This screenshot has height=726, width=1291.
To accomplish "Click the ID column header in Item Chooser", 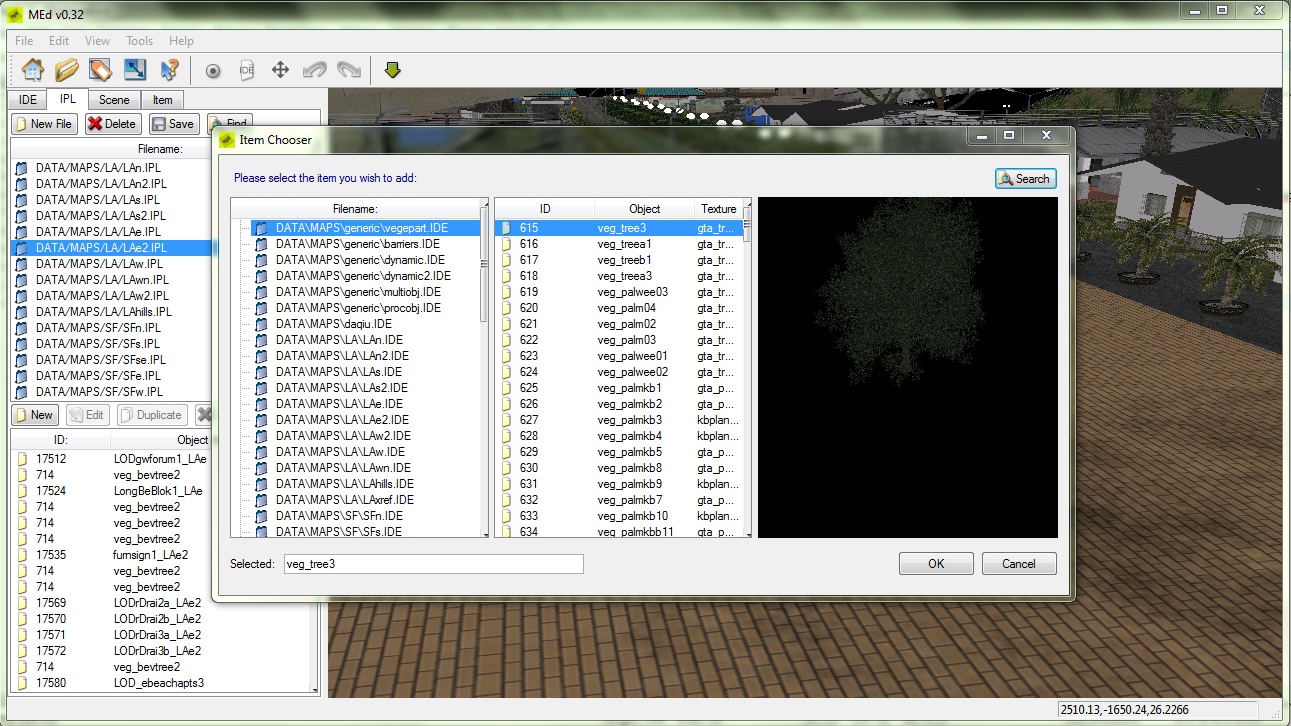I will pyautogui.click(x=545, y=209).
